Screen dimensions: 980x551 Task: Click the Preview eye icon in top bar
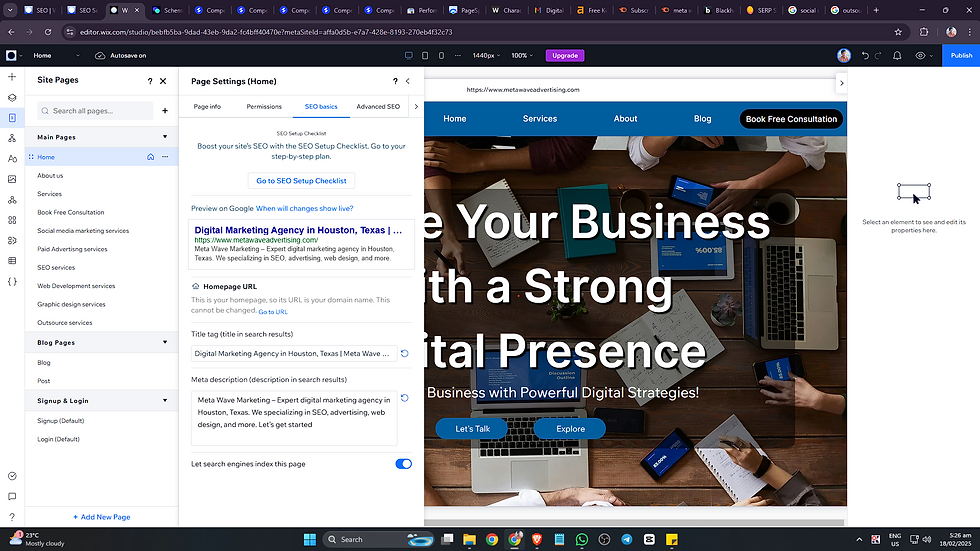click(920, 56)
